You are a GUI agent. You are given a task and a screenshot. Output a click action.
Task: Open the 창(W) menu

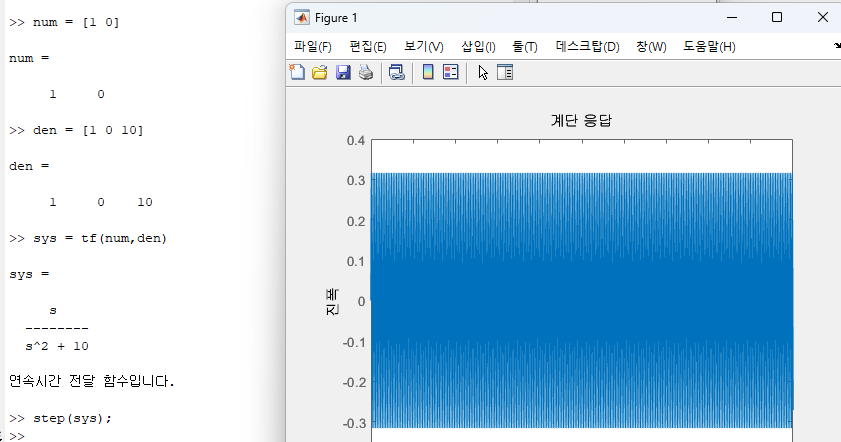[651, 47]
